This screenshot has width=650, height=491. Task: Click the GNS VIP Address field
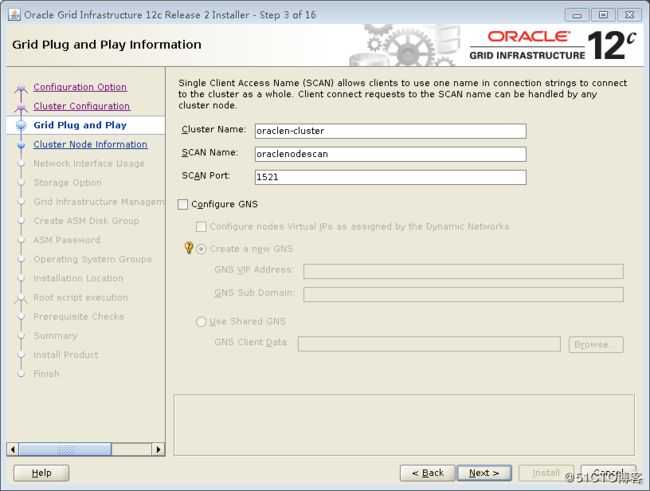coord(463,272)
